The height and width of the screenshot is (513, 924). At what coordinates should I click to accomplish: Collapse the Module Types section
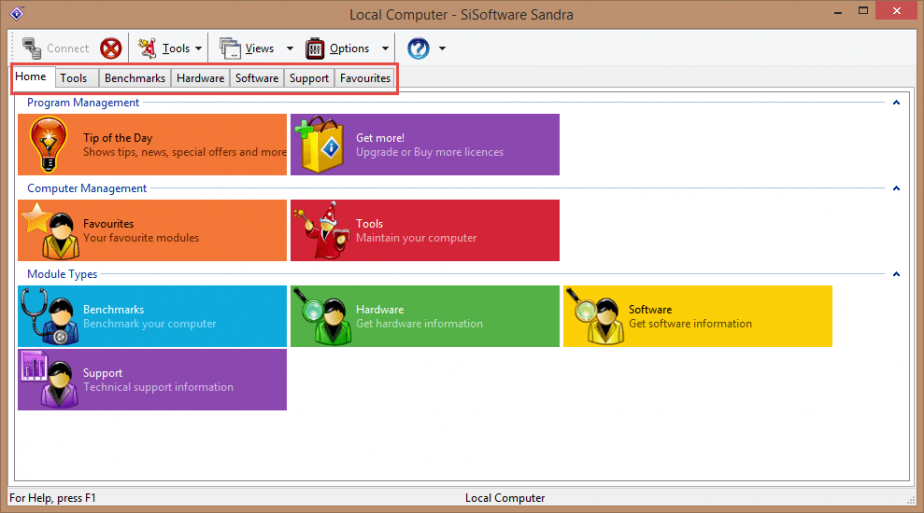[896, 274]
